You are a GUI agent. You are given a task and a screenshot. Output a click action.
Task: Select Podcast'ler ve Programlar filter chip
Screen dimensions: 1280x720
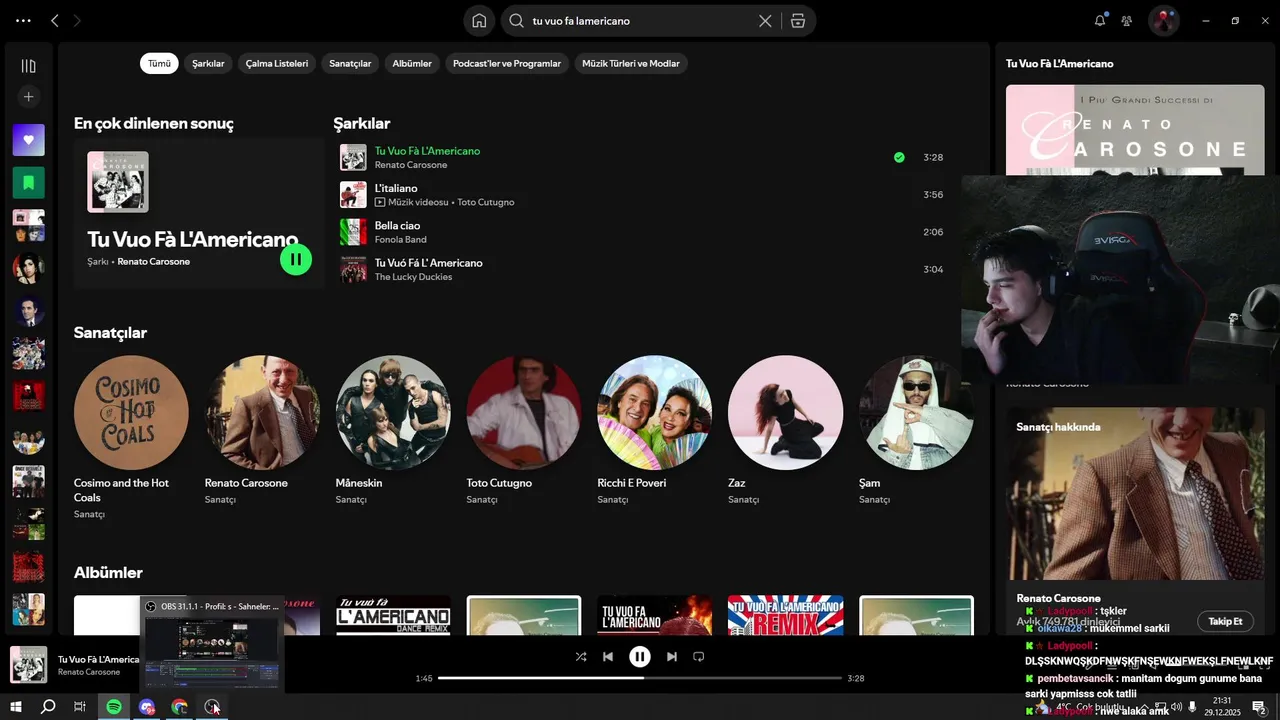(507, 63)
